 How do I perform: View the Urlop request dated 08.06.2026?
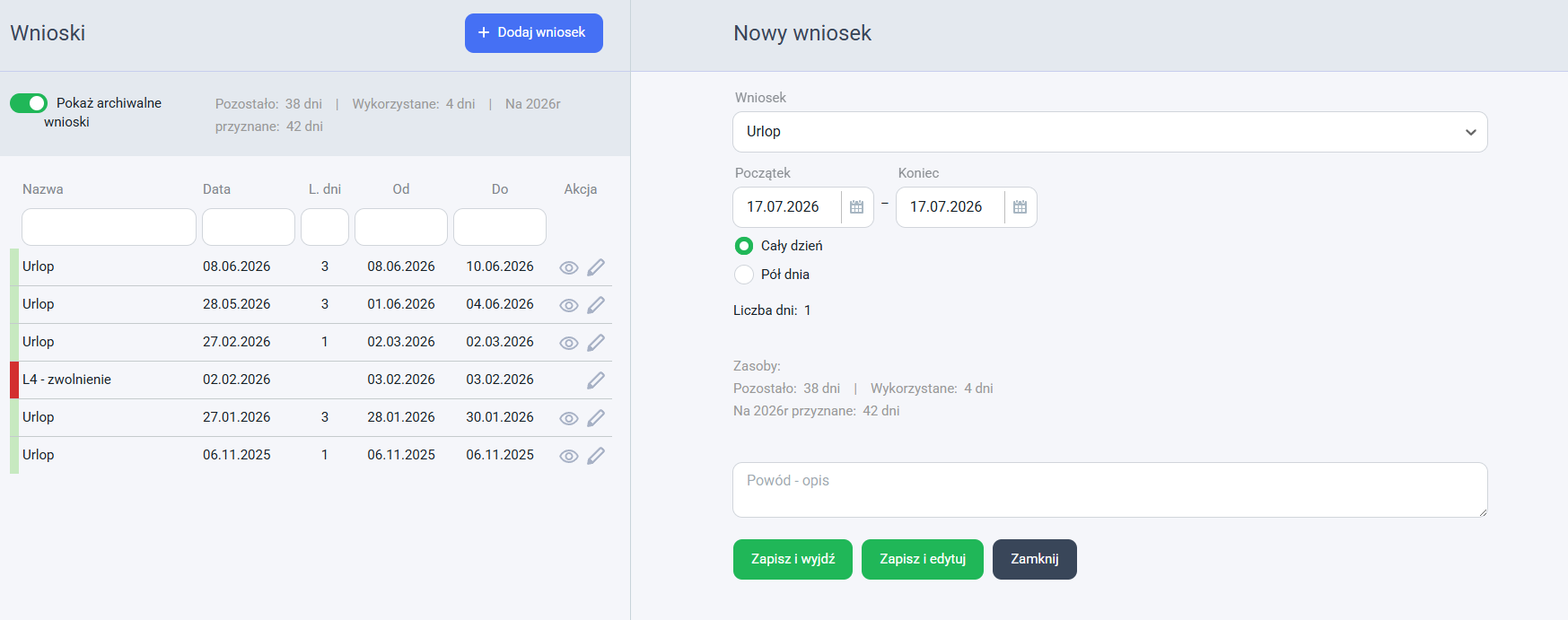click(x=569, y=267)
